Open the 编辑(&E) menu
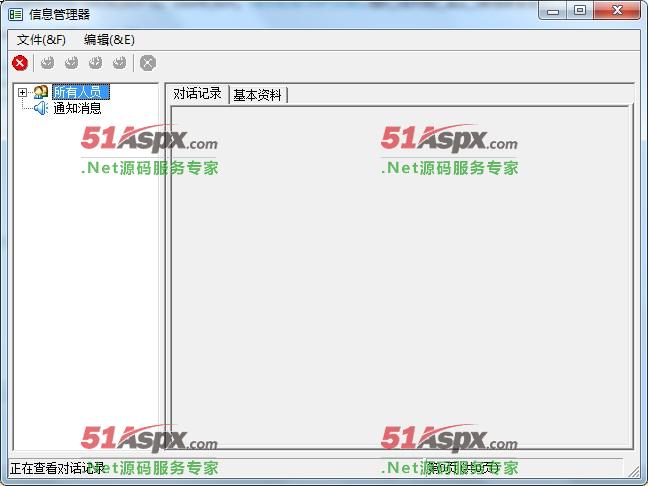The height and width of the screenshot is (486, 648). click(x=109, y=40)
